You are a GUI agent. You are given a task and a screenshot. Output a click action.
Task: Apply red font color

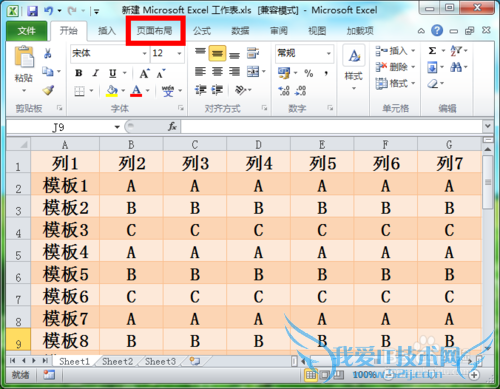point(136,91)
